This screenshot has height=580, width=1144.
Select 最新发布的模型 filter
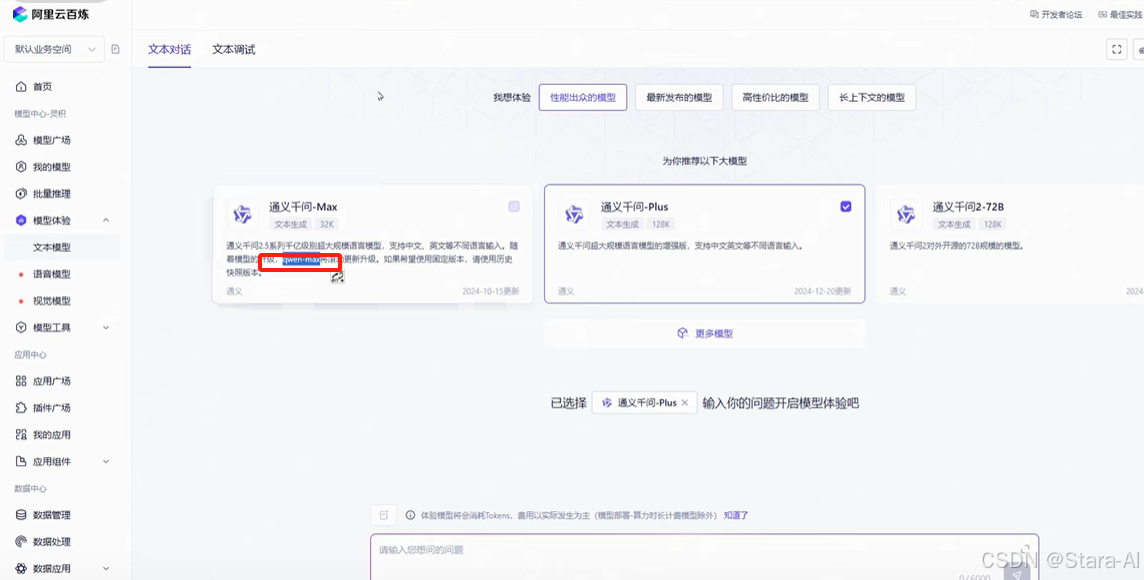pos(679,98)
